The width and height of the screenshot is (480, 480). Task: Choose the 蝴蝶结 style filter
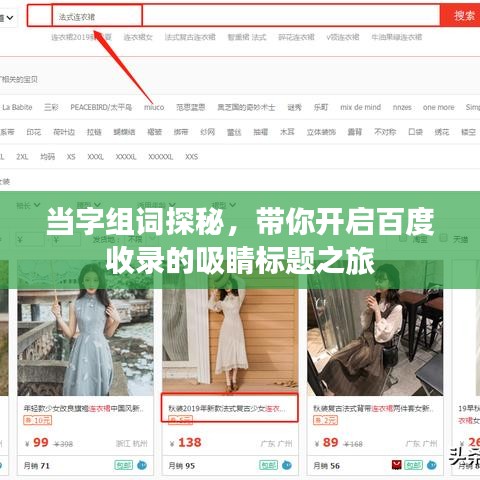click(124, 132)
